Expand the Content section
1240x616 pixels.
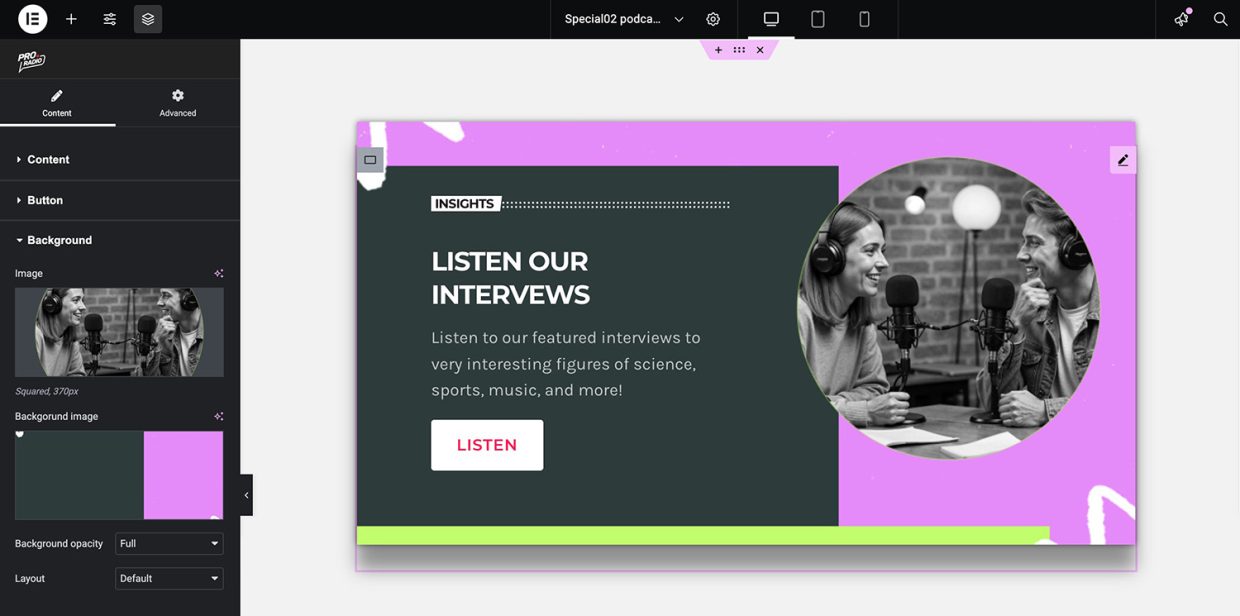click(x=48, y=160)
